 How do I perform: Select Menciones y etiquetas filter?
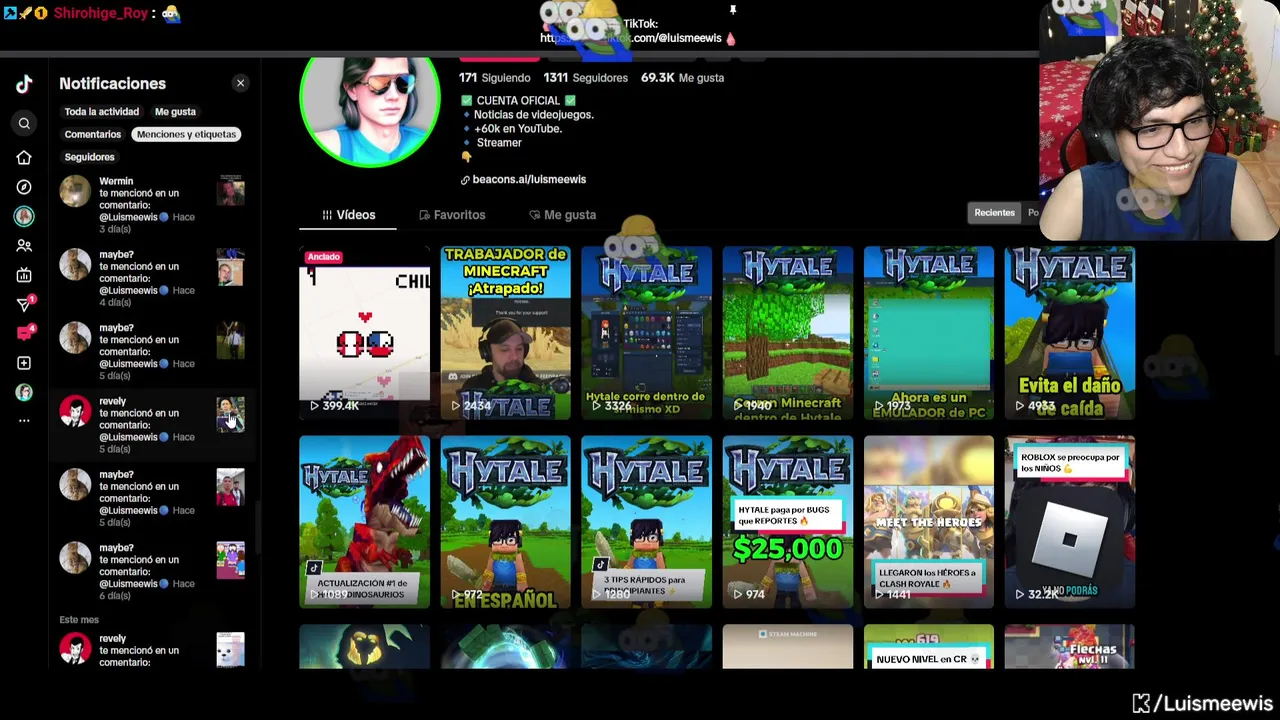tap(186, 134)
